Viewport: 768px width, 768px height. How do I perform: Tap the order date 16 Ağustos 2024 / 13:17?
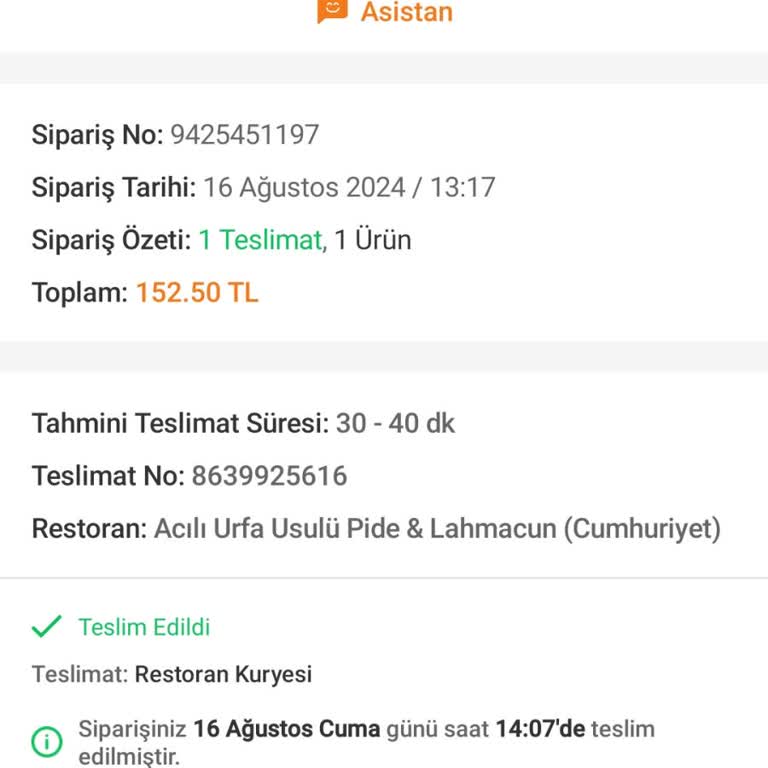pyautogui.click(x=349, y=187)
